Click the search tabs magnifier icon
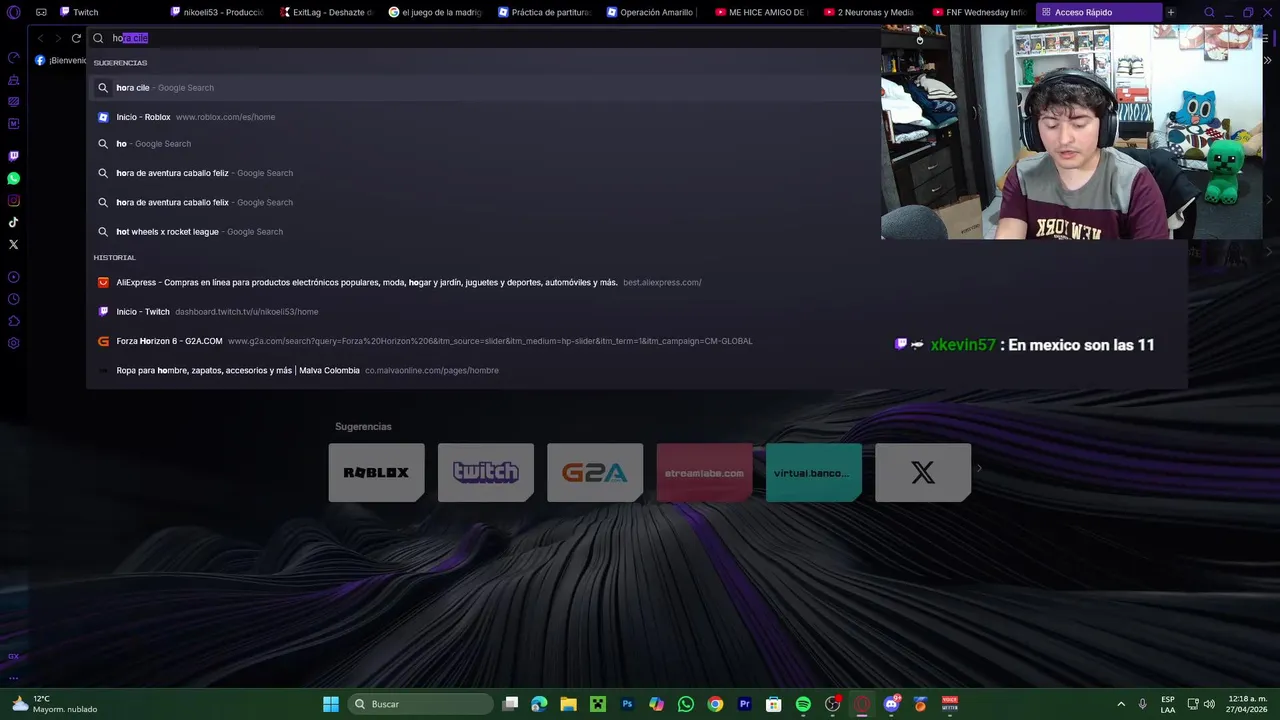Image resolution: width=1280 pixels, height=720 pixels. click(1209, 12)
